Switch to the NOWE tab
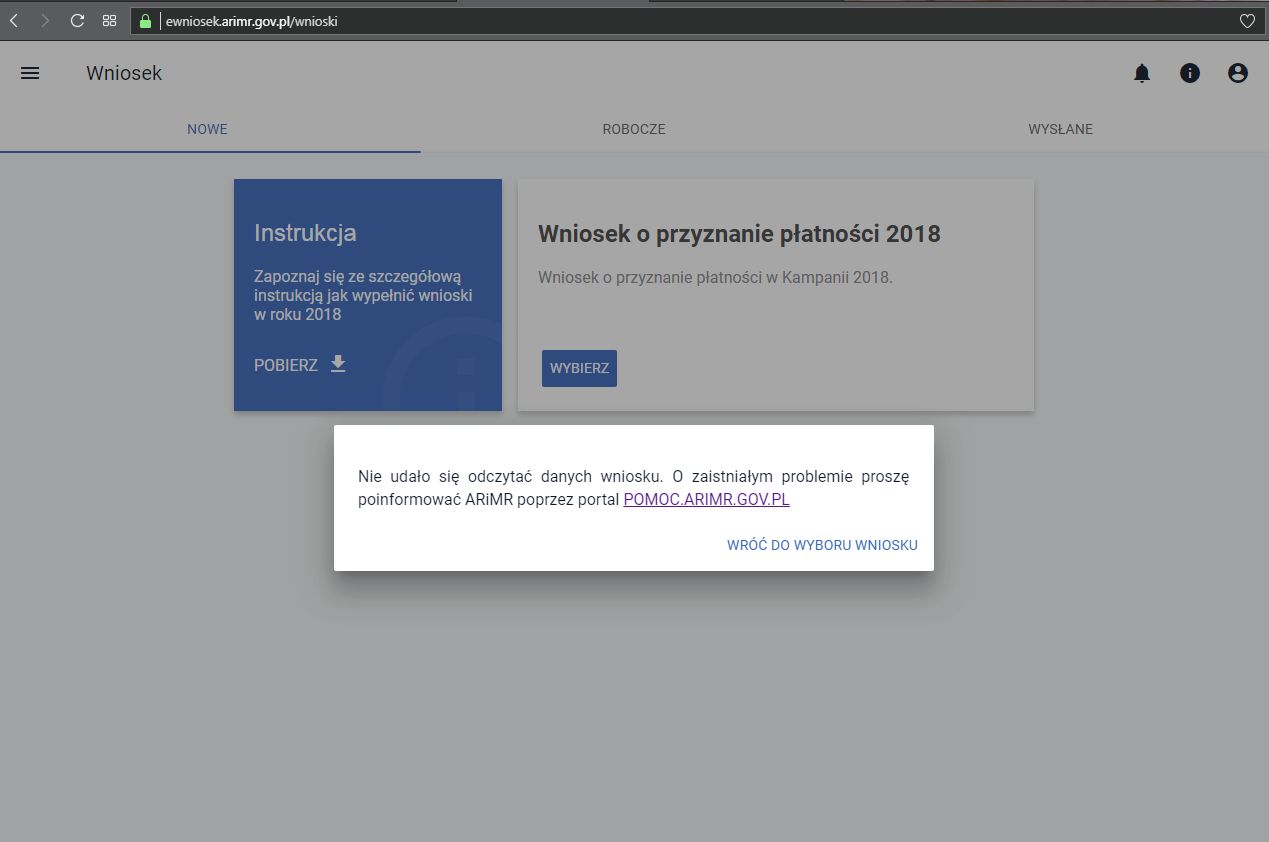The image size is (1269, 842). click(x=208, y=129)
